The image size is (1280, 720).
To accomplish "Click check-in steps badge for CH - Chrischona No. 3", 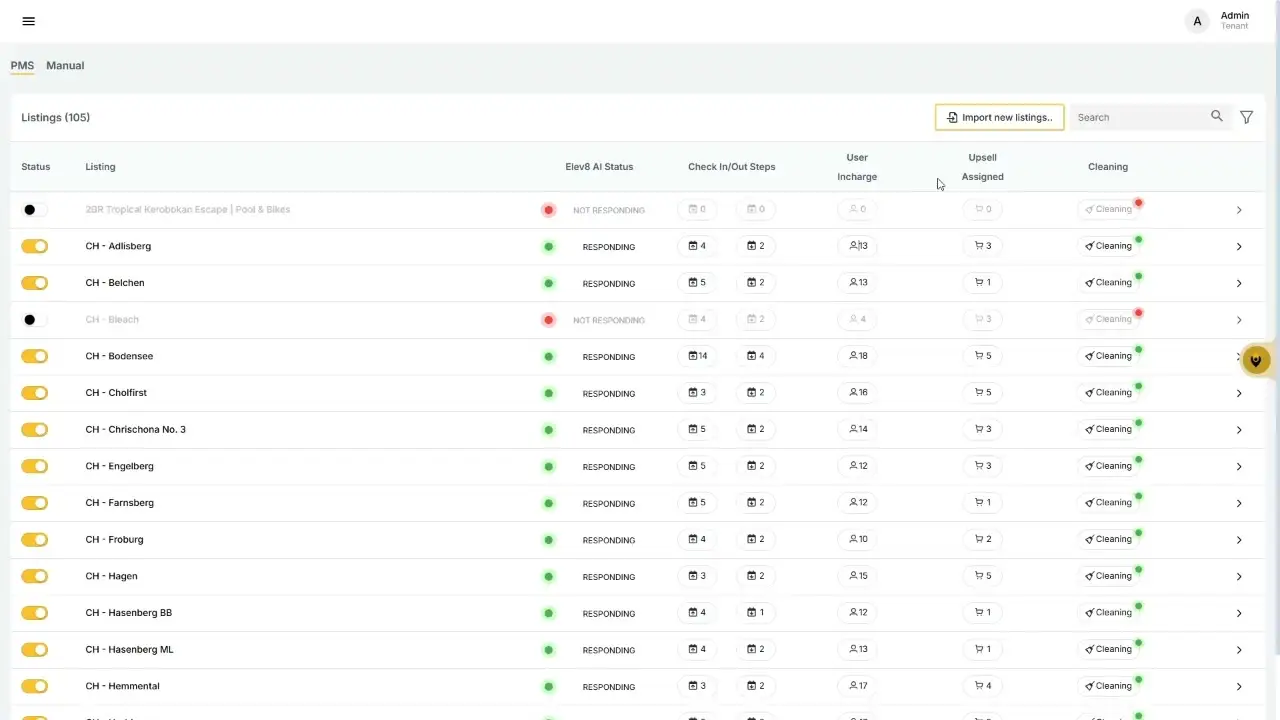I will [x=698, y=430].
